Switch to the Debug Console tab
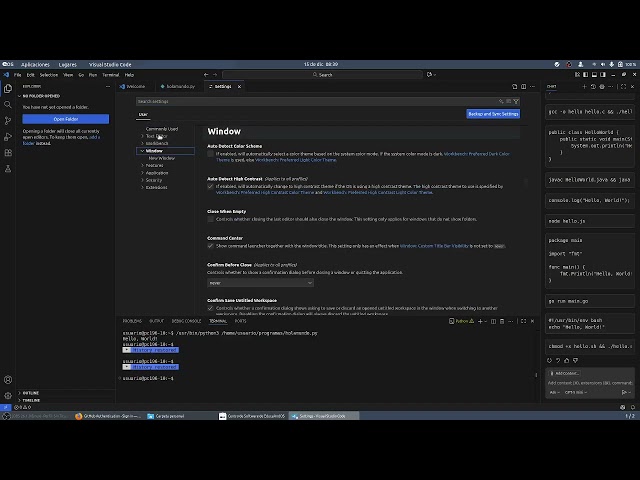The width and height of the screenshot is (640, 480). 187,321
